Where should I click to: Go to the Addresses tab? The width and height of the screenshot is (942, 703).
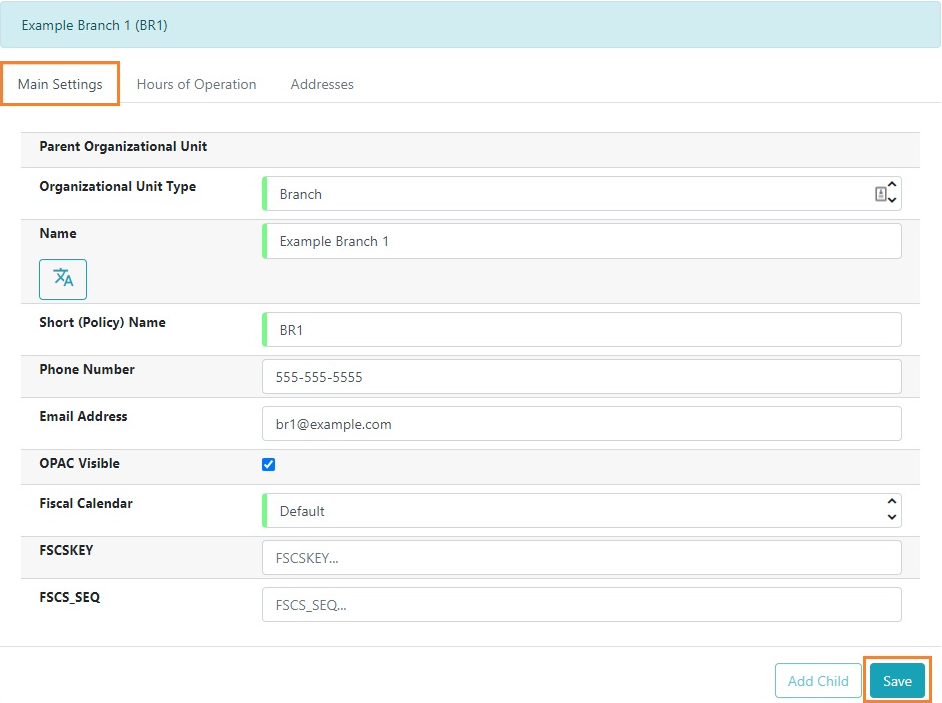[x=322, y=84]
